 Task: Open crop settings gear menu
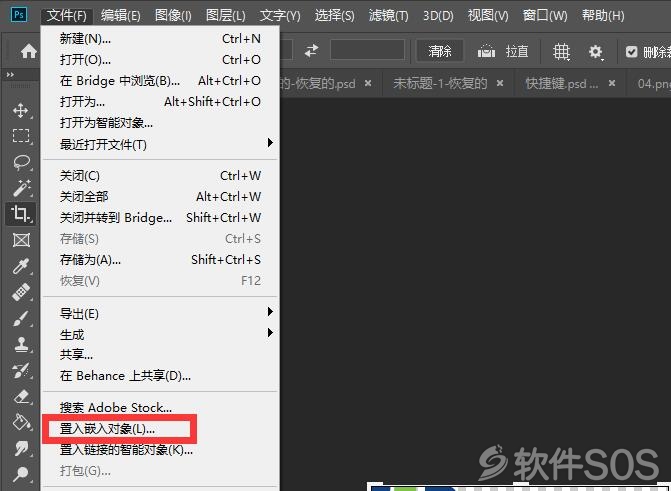[596, 52]
